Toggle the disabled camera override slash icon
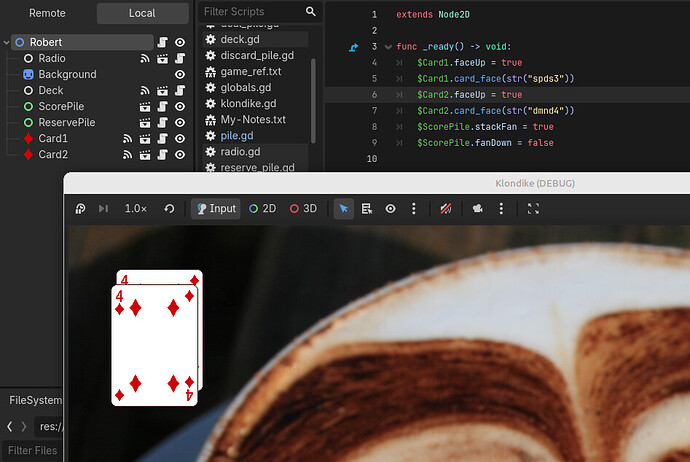The image size is (690, 462). (446, 209)
